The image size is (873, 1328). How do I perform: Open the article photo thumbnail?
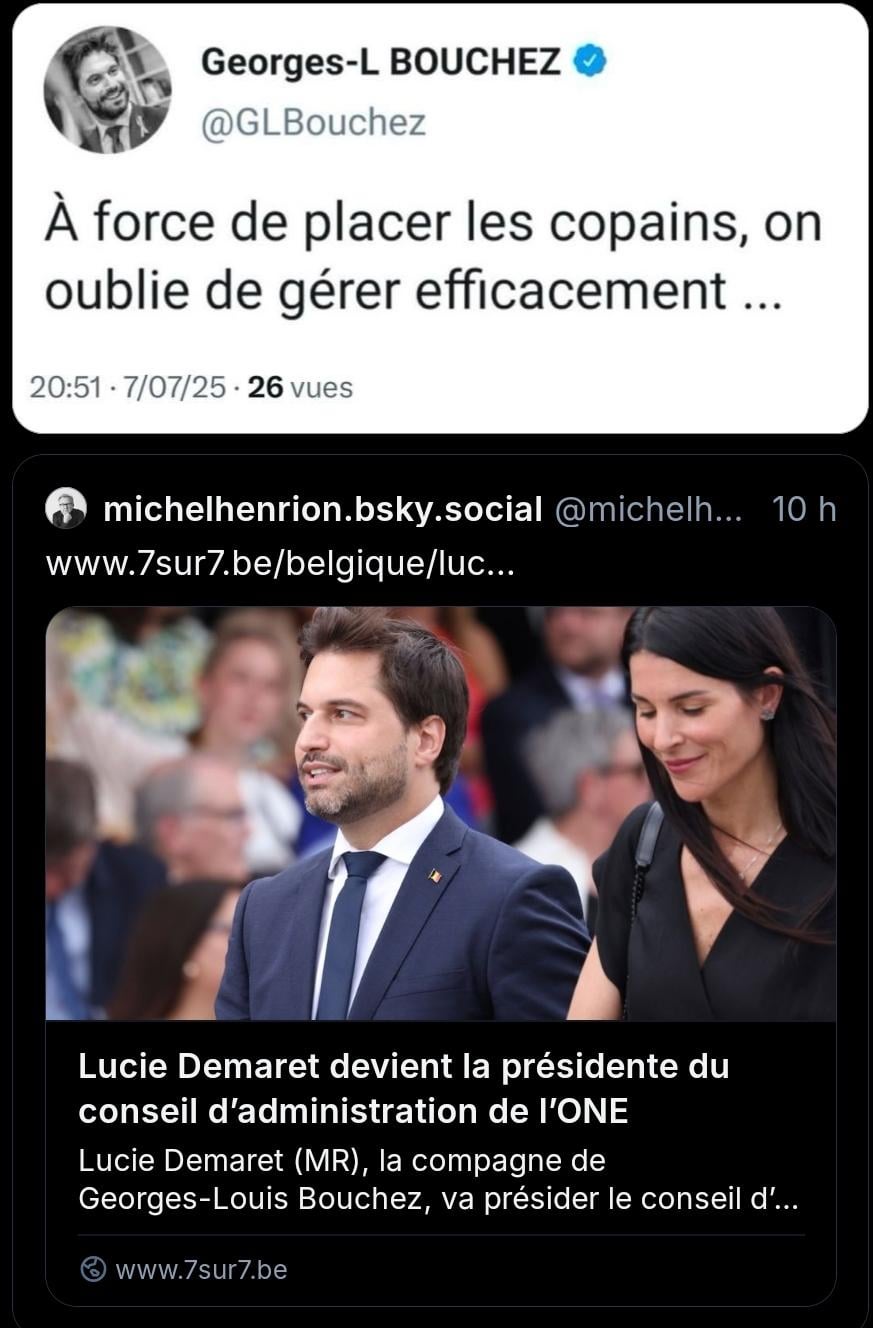tap(440, 813)
